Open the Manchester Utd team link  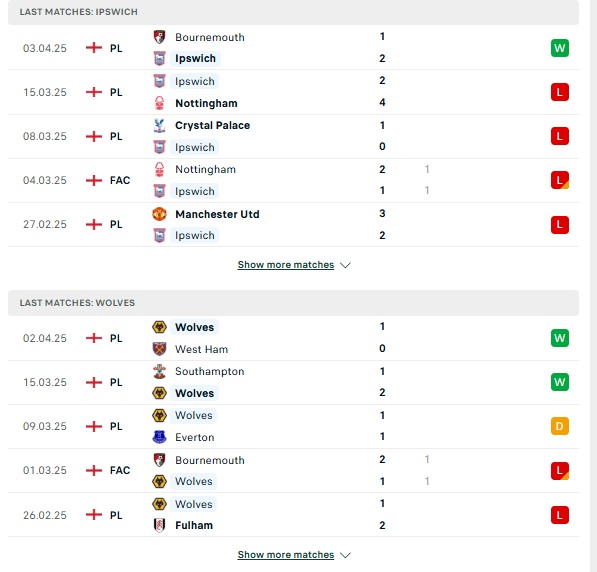217,214
